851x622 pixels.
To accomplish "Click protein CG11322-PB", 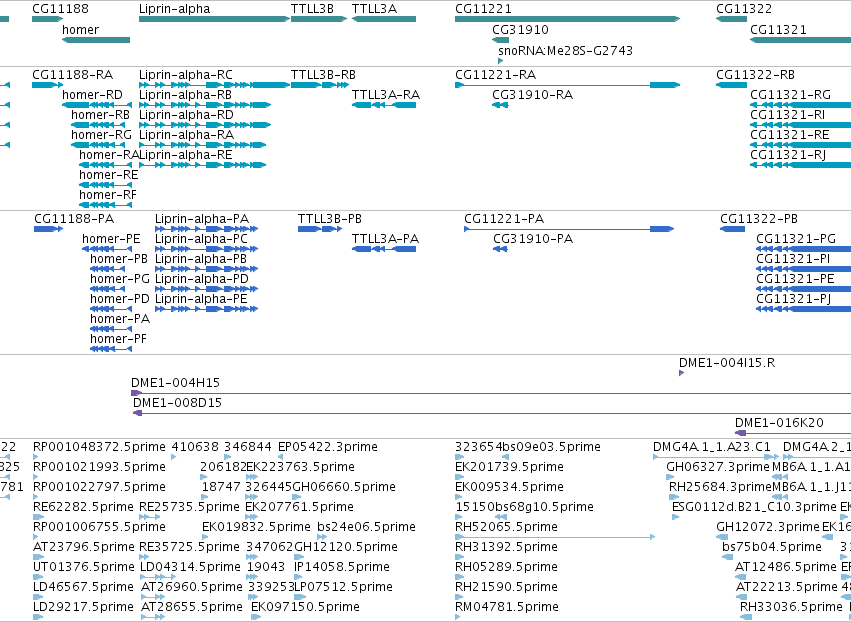I will click(x=732, y=229).
